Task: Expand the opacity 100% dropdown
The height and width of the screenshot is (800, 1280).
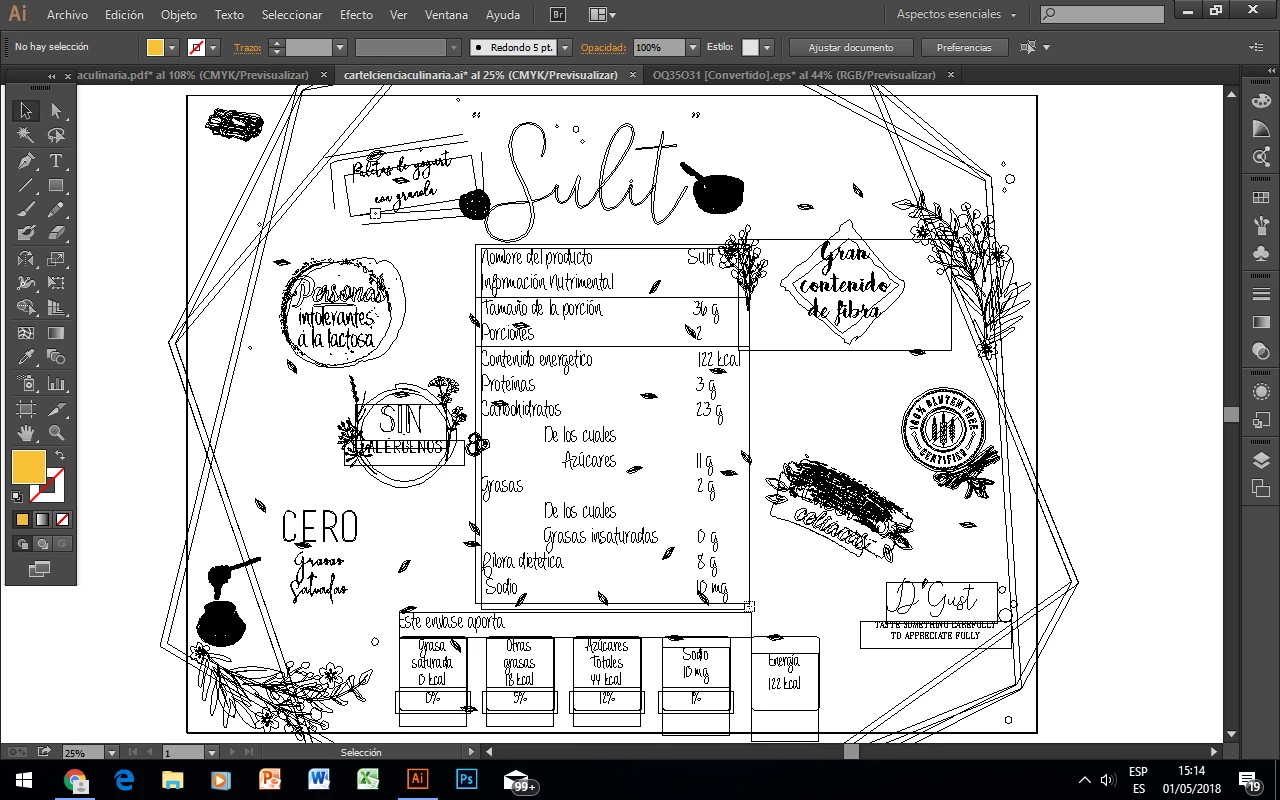Action: pyautogui.click(x=693, y=47)
